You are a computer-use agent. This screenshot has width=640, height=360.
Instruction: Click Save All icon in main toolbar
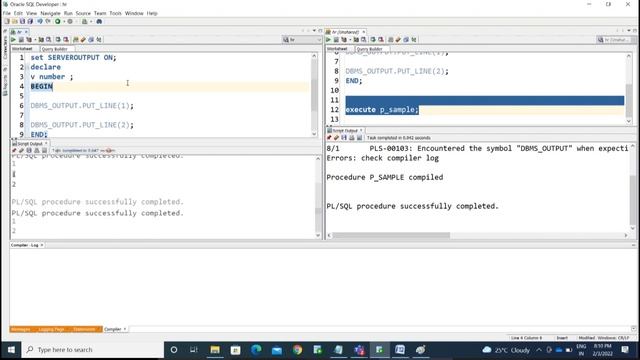click(x=30, y=21)
